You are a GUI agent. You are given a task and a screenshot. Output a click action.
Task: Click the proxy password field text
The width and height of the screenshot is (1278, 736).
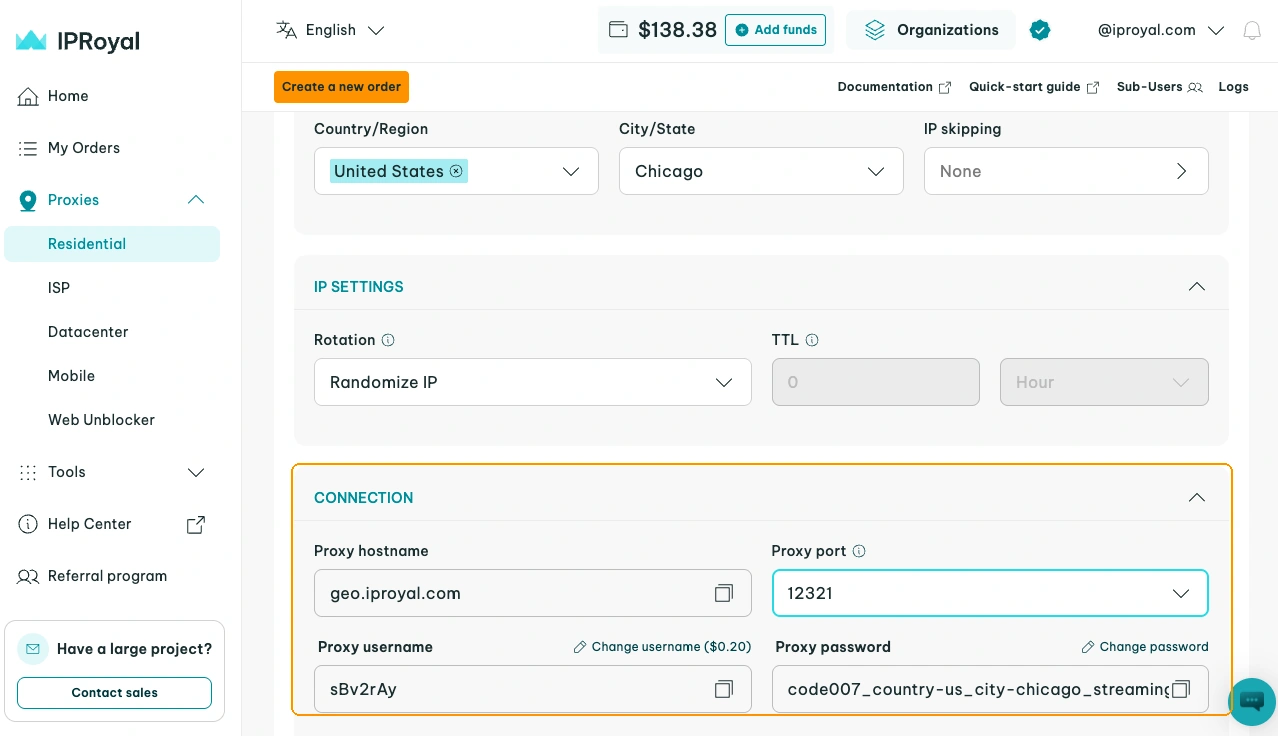(978, 689)
